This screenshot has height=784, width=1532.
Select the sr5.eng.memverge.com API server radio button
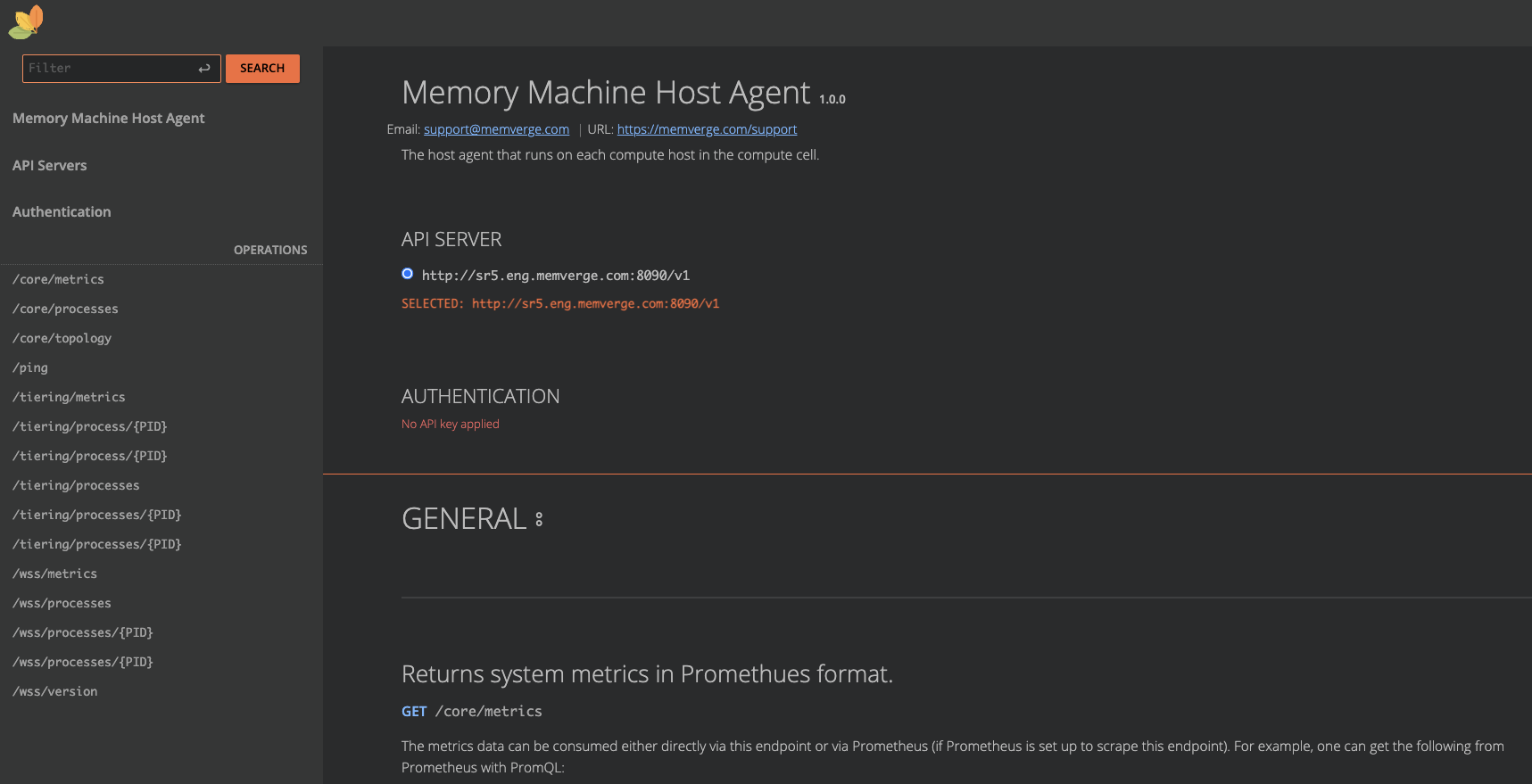[x=408, y=274]
